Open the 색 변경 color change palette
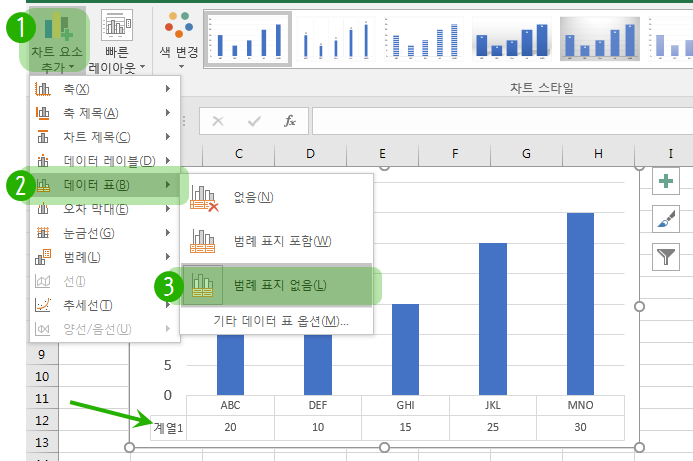The height and width of the screenshot is (461, 693). click(x=179, y=41)
